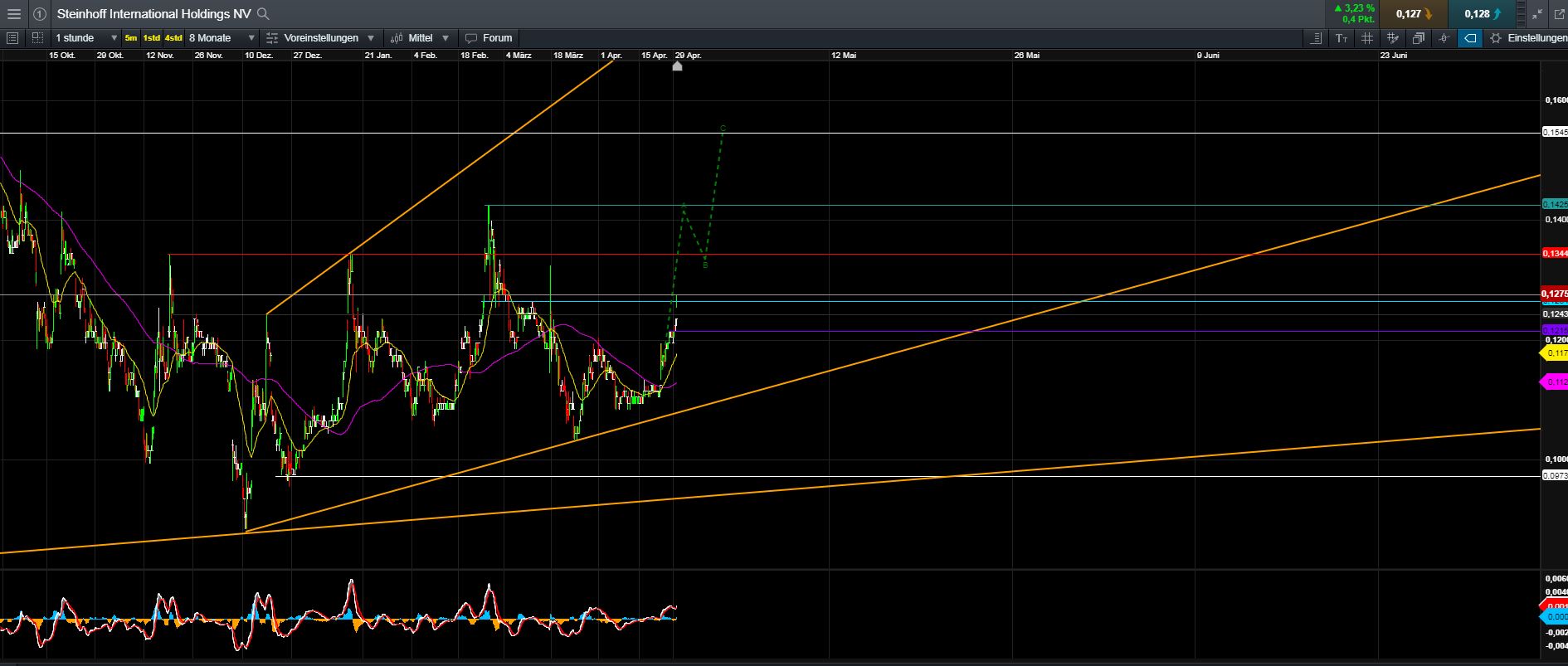The height and width of the screenshot is (666, 1568).
Task: Click the teal 0,1425 price level label
Action: 1555,204
